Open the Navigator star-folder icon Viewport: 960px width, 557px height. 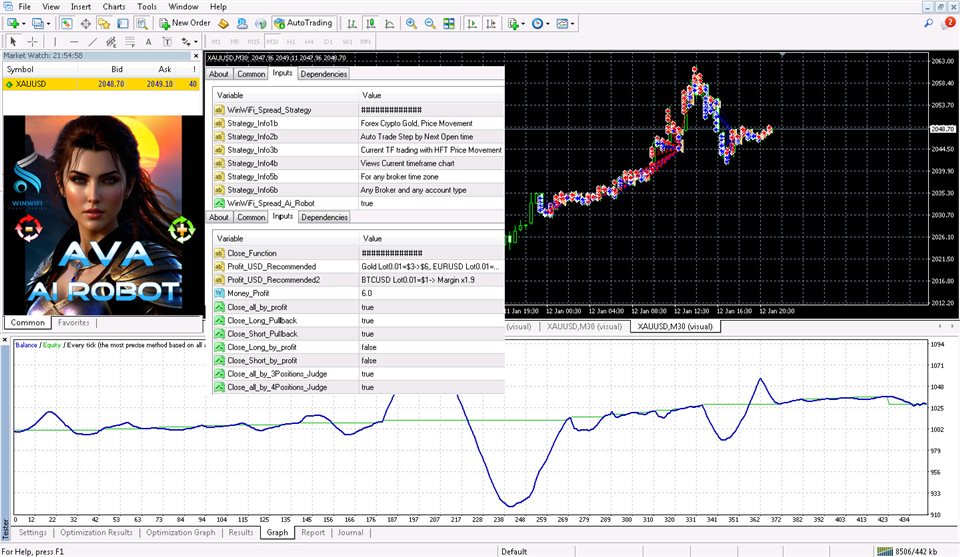[104, 23]
